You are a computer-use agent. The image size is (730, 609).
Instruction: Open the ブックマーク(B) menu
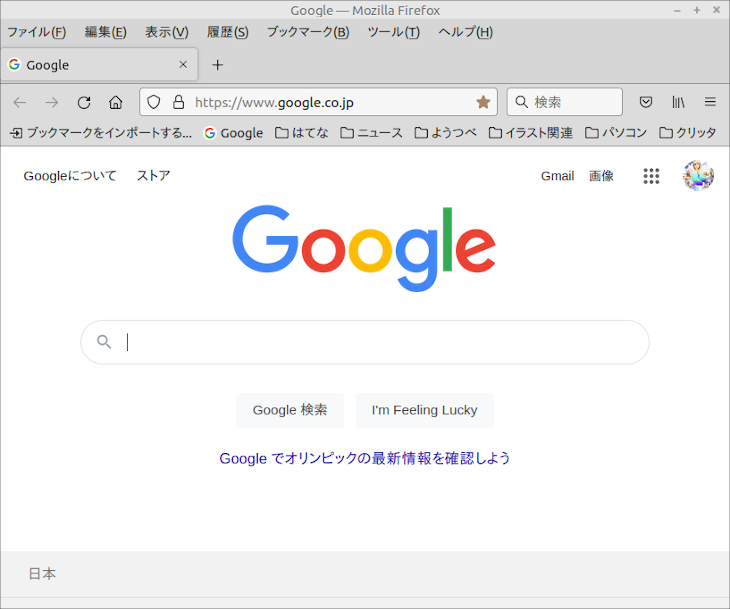(308, 32)
